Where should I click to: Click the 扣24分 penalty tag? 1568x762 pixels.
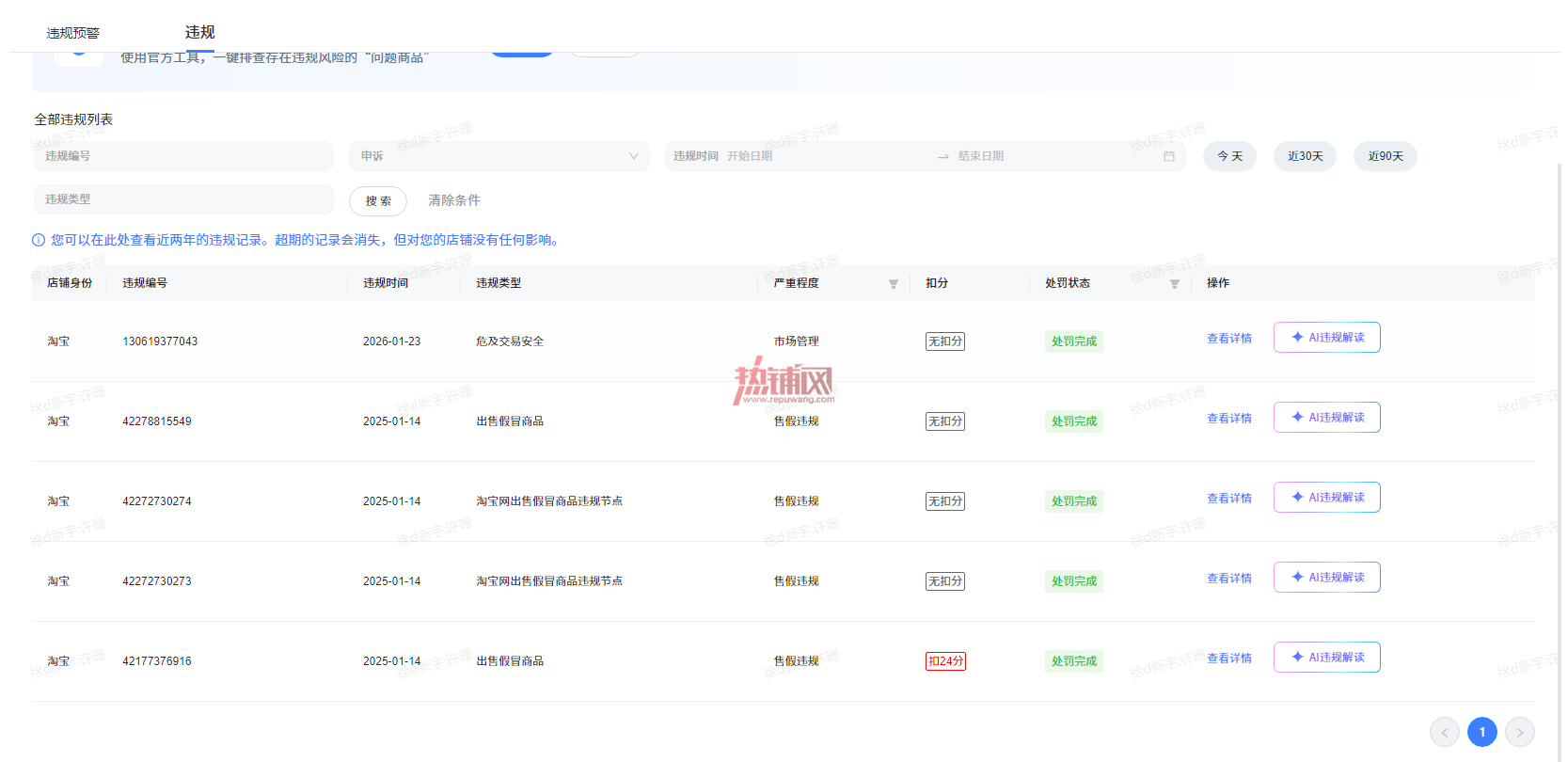coord(945,661)
